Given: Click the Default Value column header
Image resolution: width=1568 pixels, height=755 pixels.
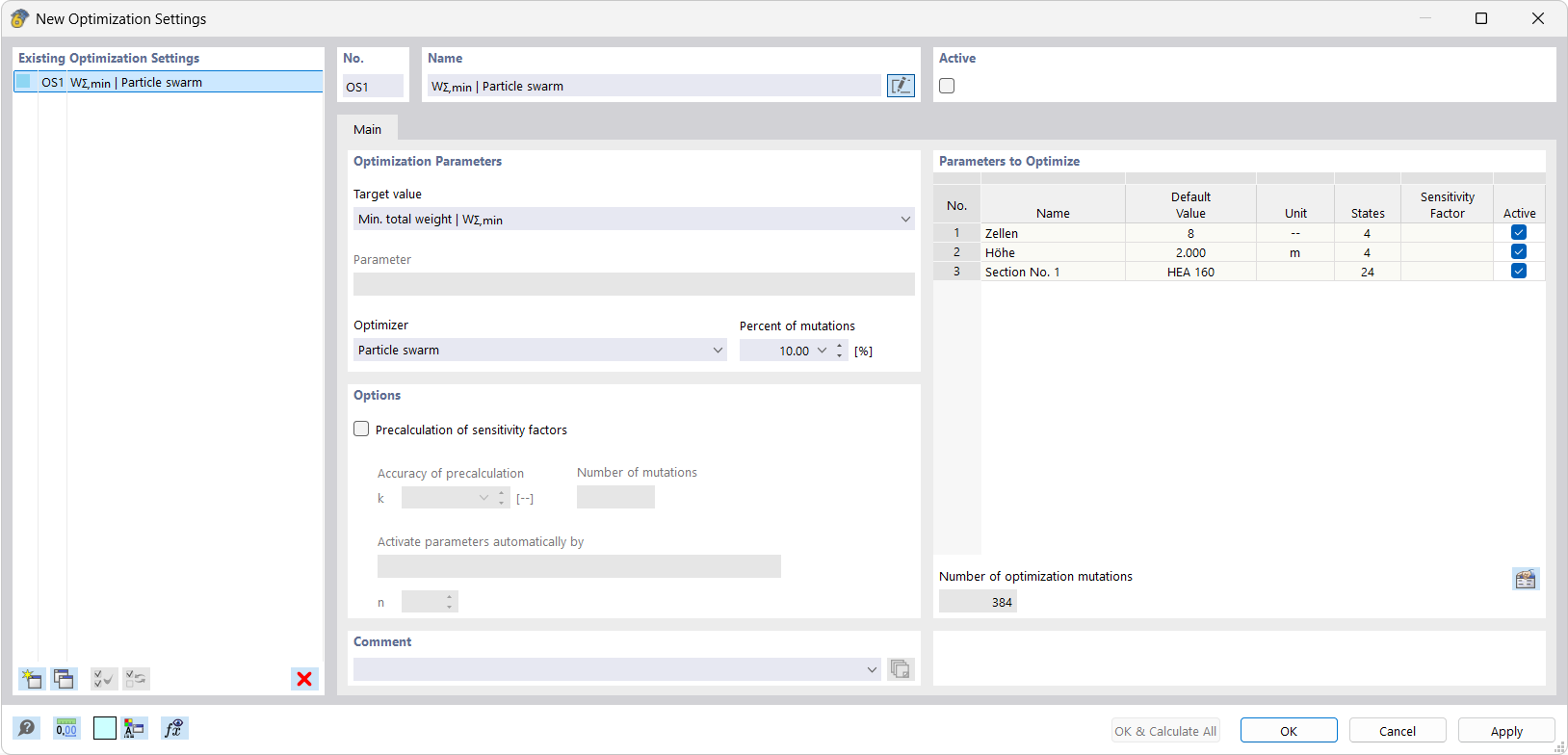Looking at the screenshot, I should [x=1190, y=204].
